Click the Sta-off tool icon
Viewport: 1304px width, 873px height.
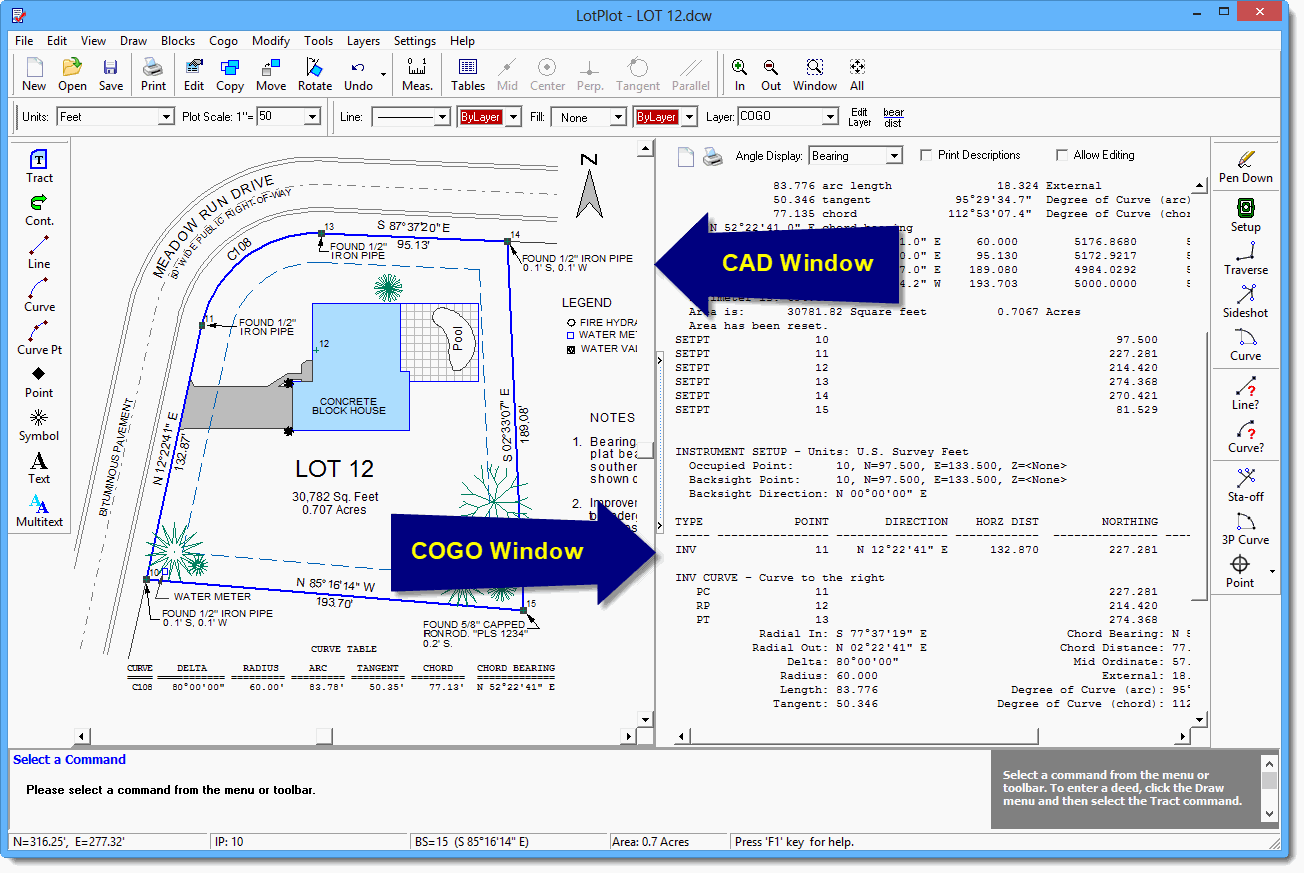click(x=1245, y=484)
